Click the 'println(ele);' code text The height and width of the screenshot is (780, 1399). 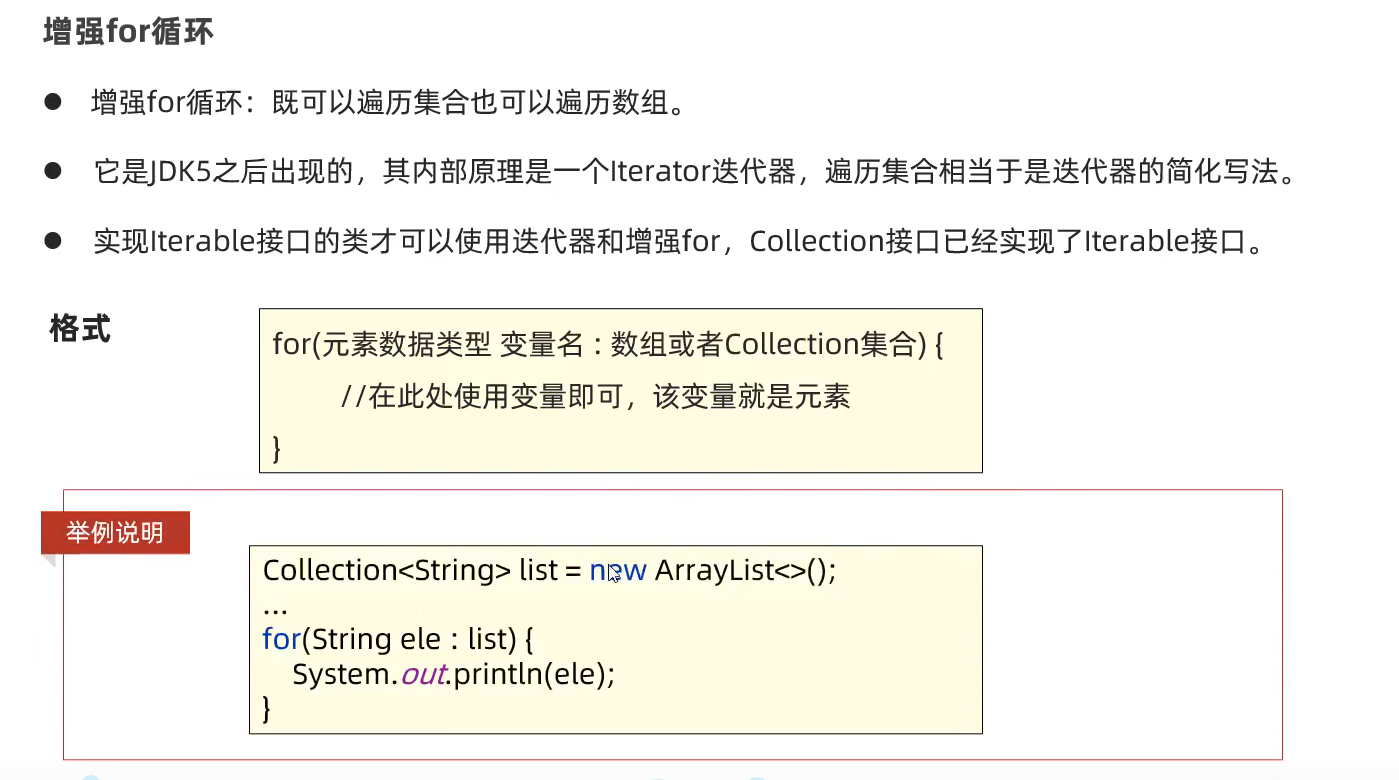[x=534, y=674]
